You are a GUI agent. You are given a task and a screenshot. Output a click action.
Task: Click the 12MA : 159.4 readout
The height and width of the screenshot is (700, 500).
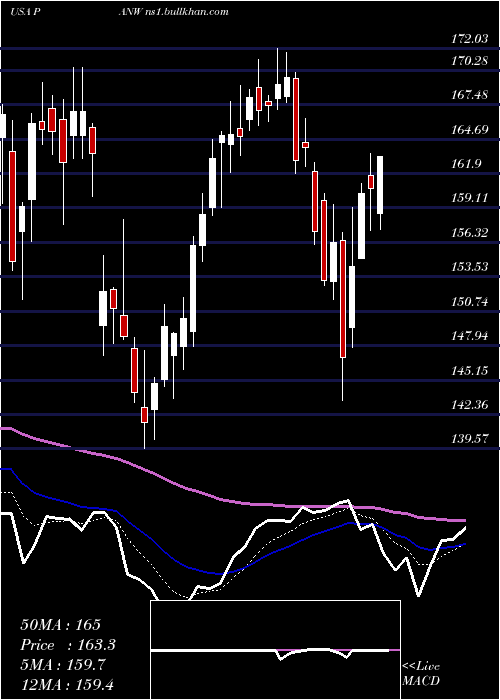pos(67,684)
